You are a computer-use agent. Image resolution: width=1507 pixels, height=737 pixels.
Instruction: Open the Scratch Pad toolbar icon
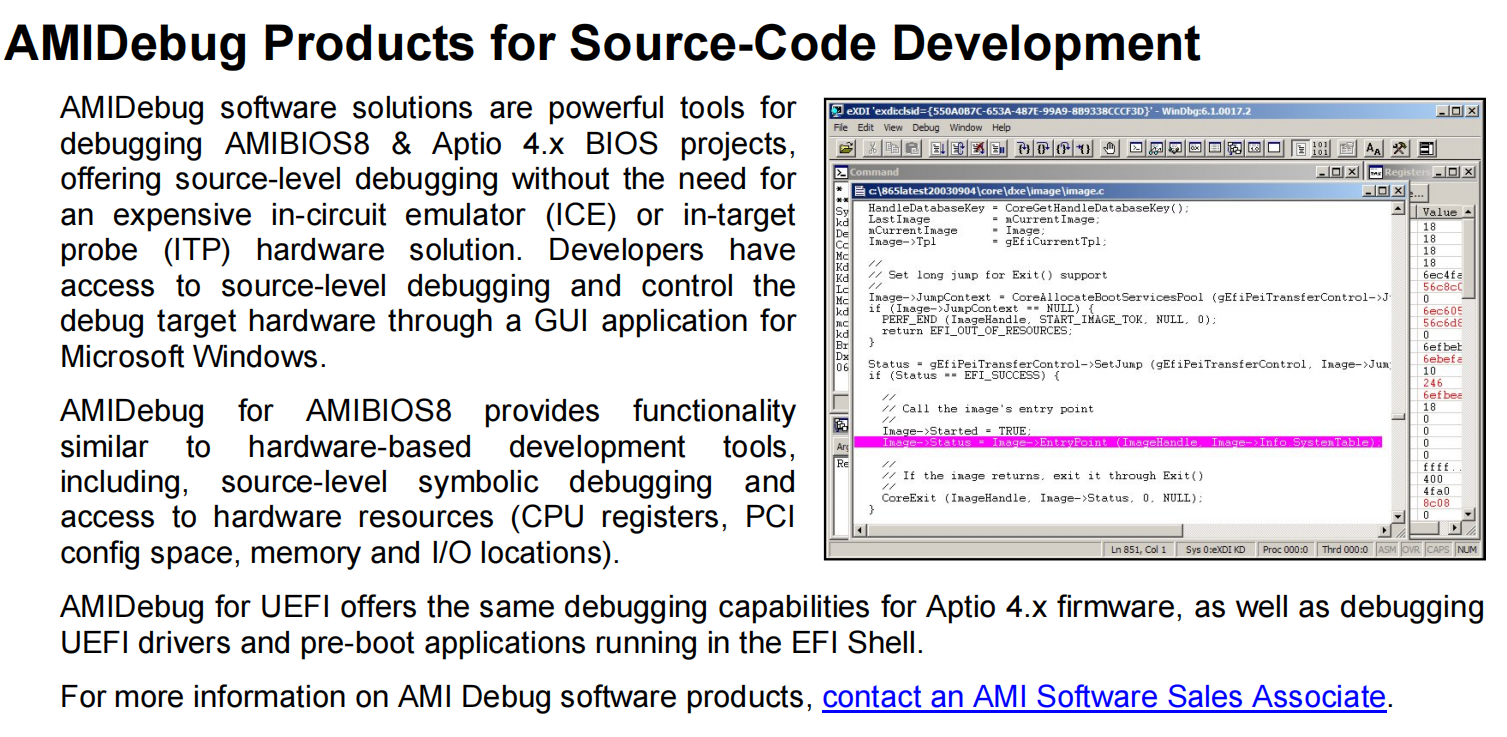[x=1274, y=148]
